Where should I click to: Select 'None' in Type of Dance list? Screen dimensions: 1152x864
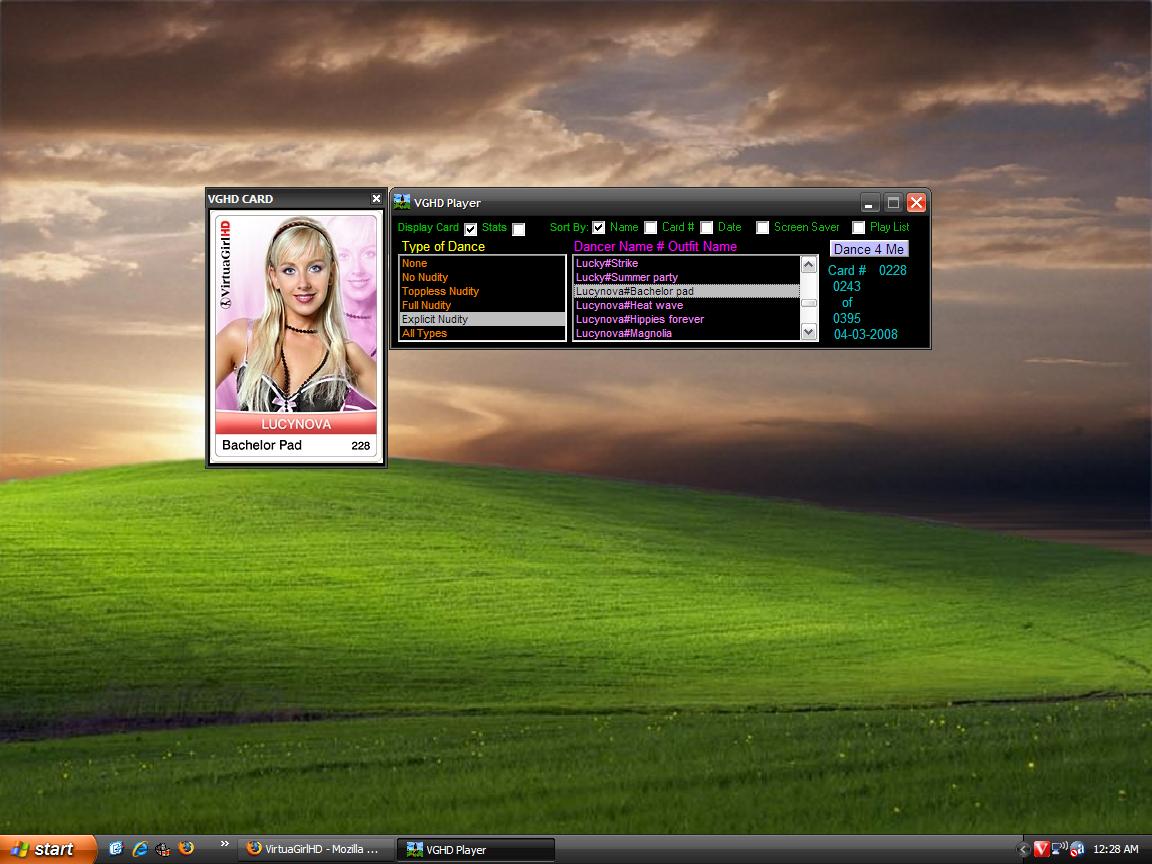[x=482, y=263]
